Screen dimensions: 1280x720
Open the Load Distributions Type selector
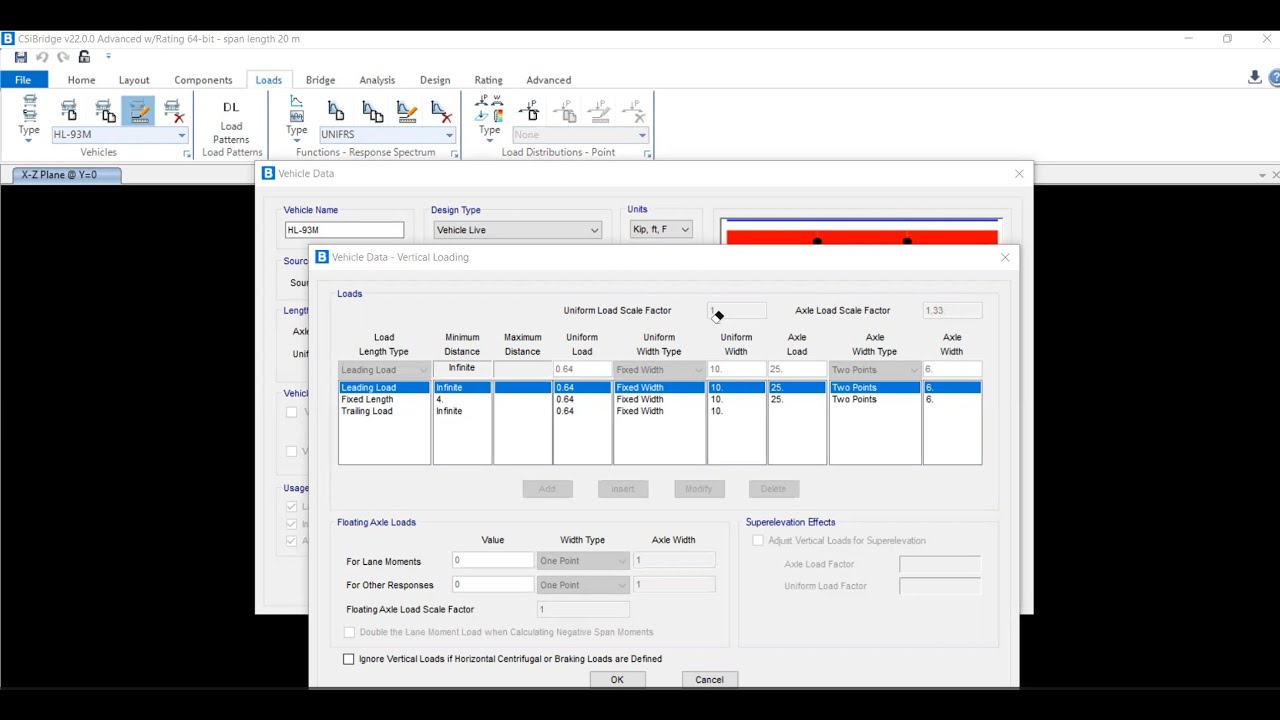(489, 118)
